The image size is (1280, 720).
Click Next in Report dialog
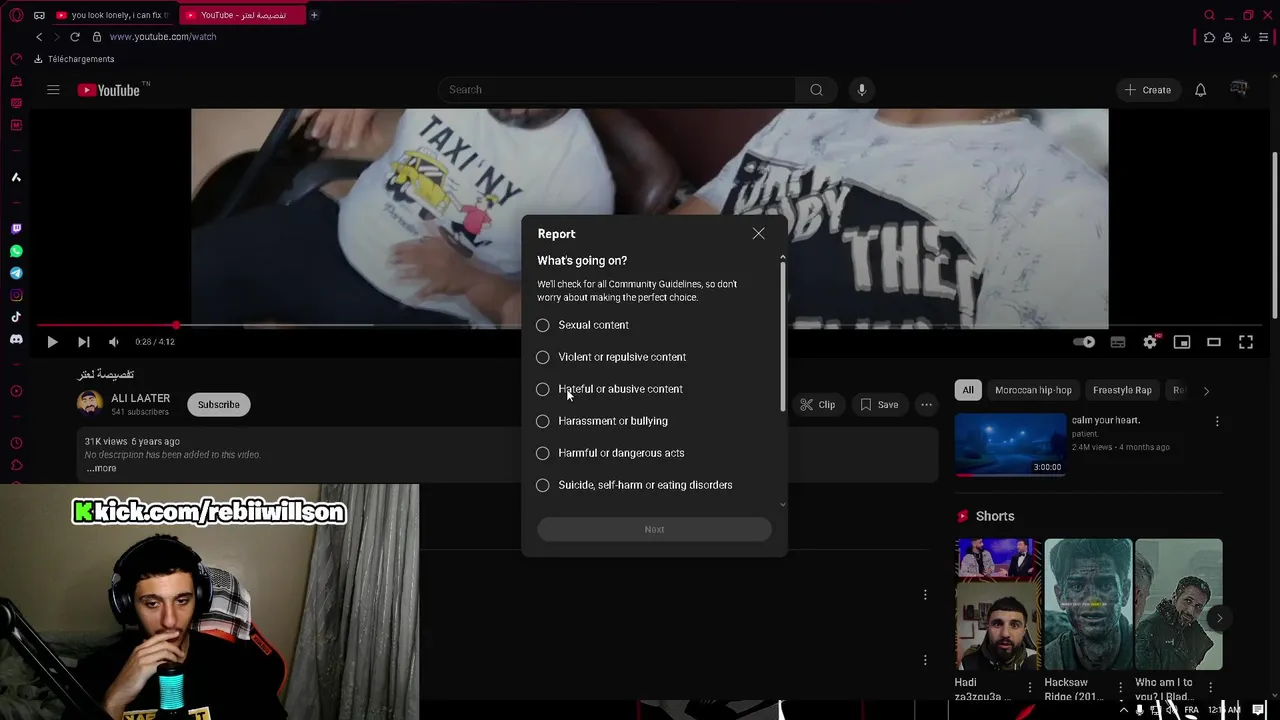654,529
